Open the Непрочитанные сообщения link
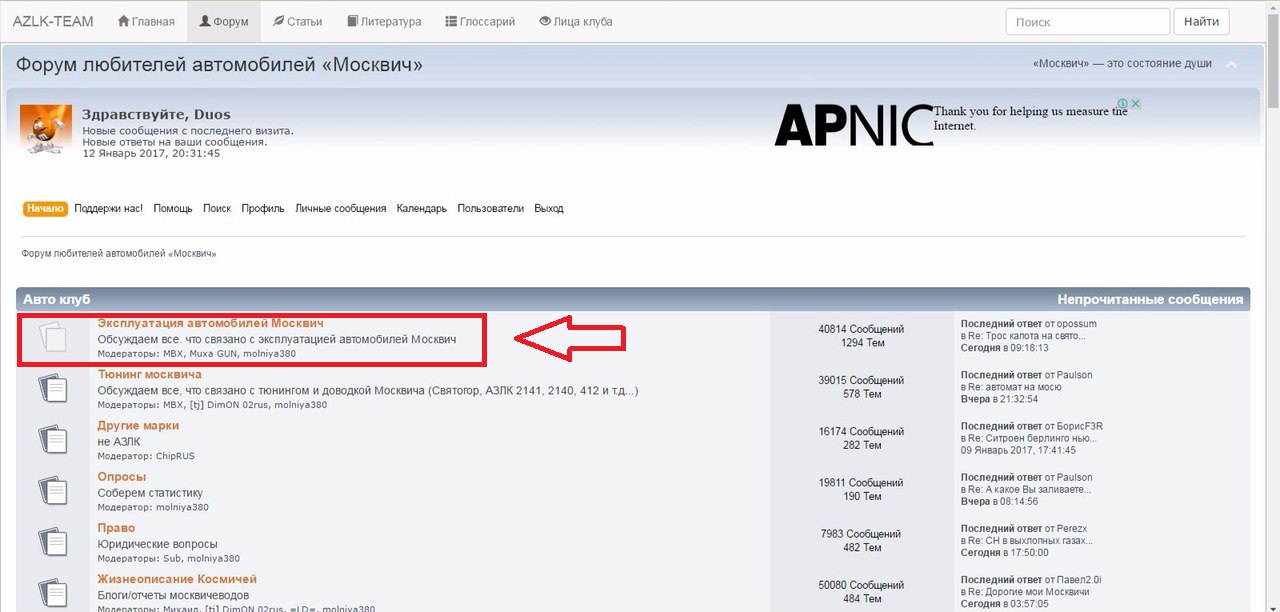Image resolution: width=1280 pixels, height=612 pixels. pyautogui.click(x=1150, y=299)
